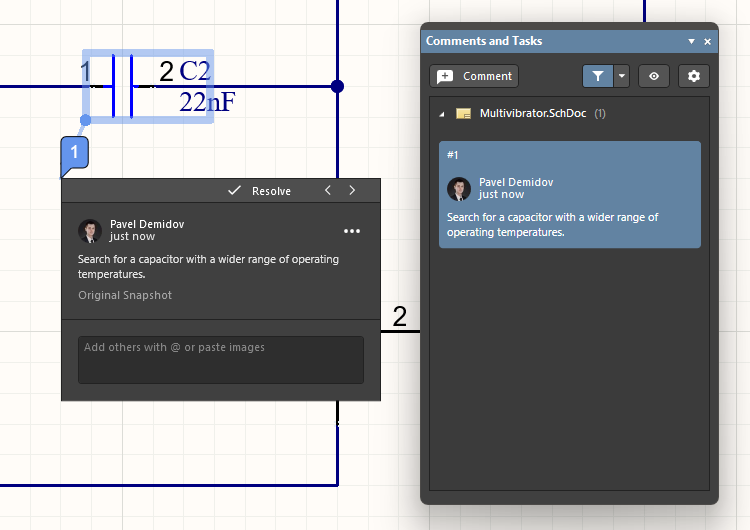Toggle the comments filter funnel button
This screenshot has width=750, height=530.
tap(597, 76)
